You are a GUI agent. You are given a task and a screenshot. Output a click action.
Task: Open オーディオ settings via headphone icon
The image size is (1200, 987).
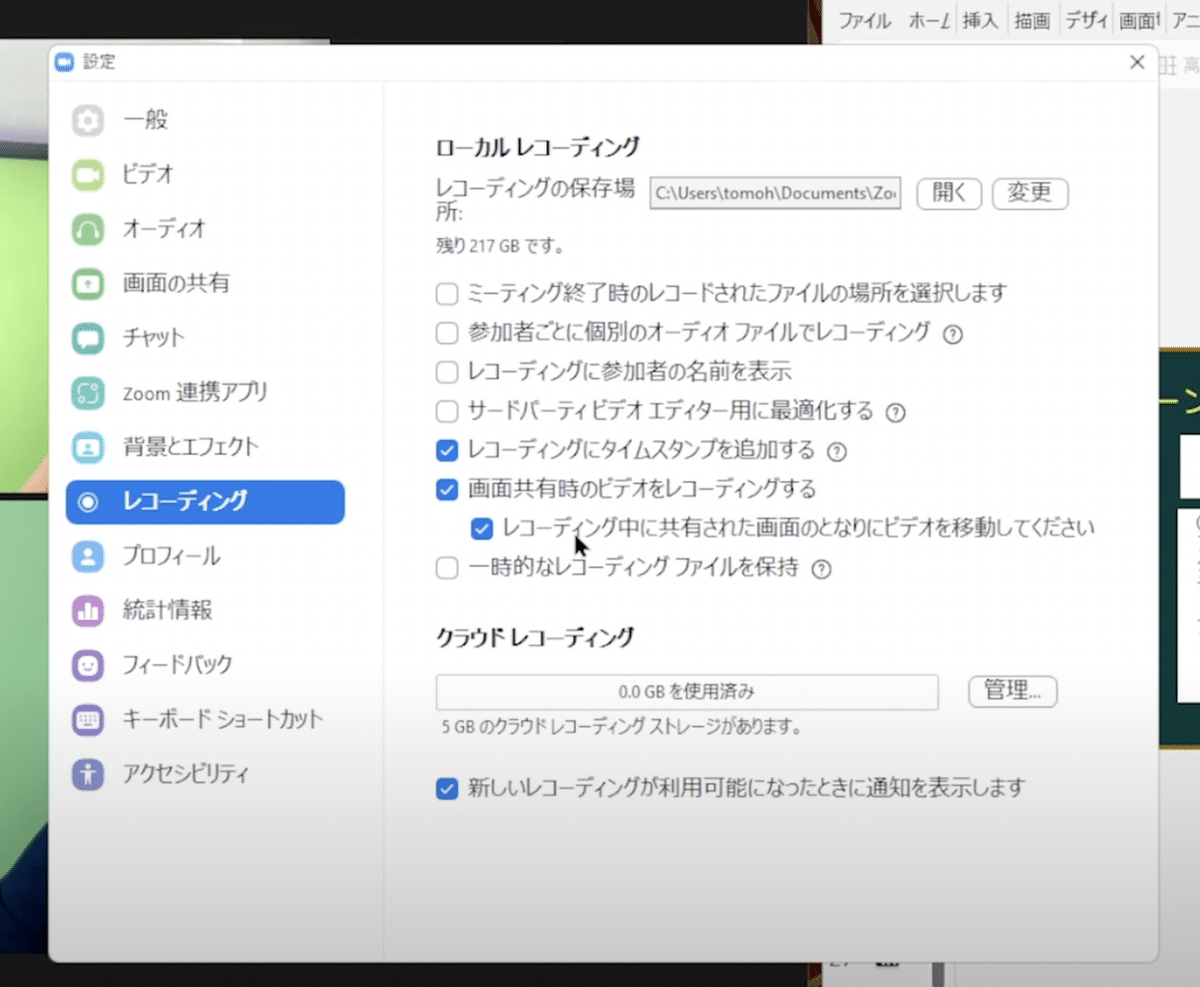(x=88, y=229)
